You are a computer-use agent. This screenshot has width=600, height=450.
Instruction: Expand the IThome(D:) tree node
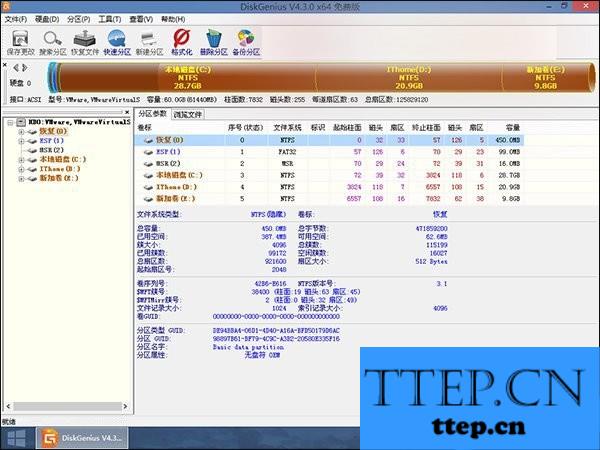coord(21,169)
